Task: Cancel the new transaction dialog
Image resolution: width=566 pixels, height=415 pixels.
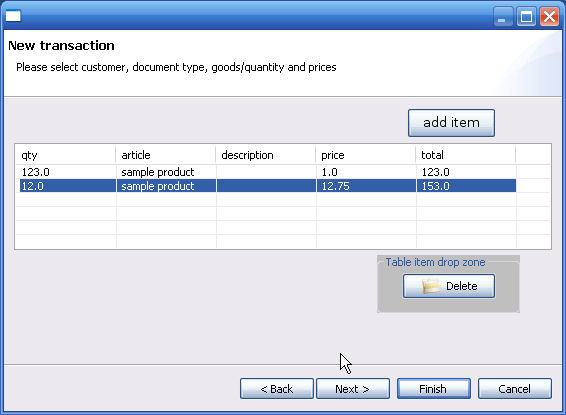Action: 515,389
